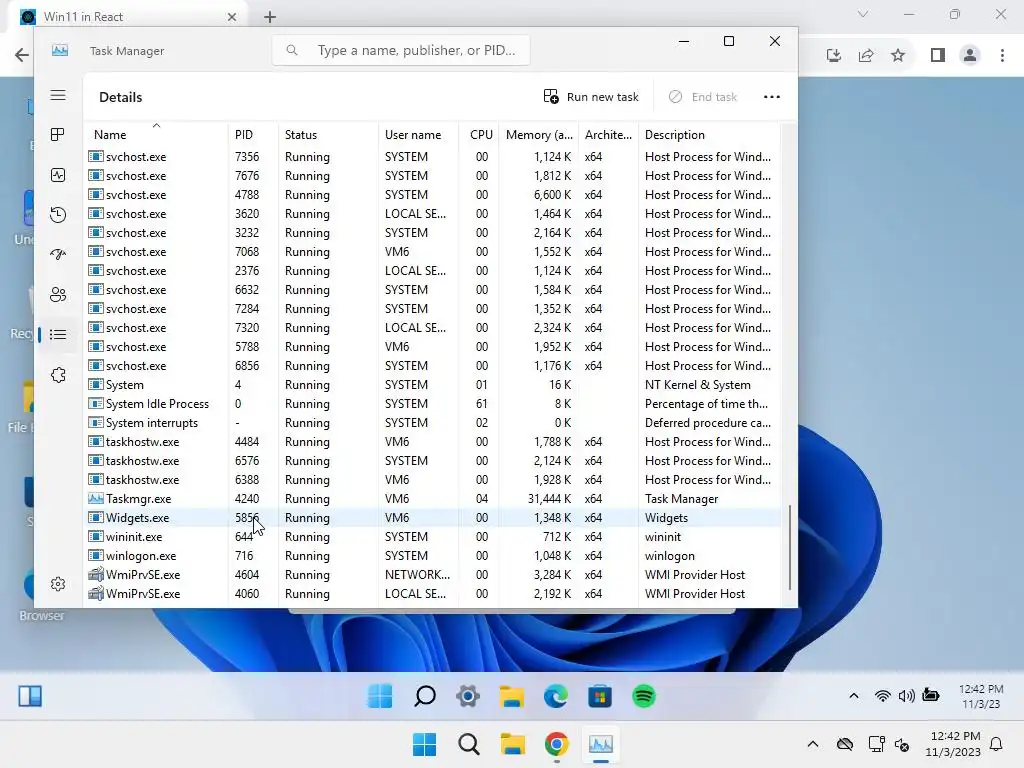
Task: Sort by the Status column header
Action: tap(328, 135)
